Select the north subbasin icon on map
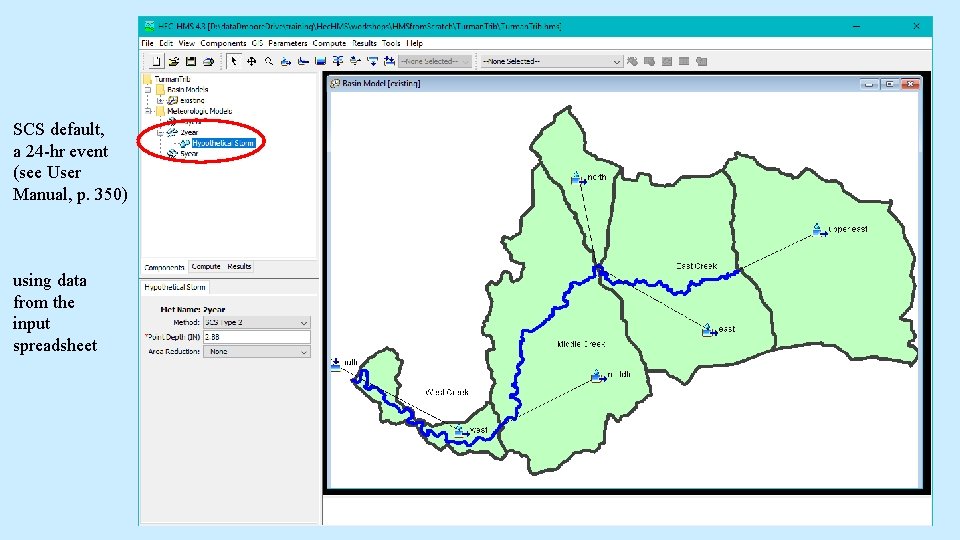This screenshot has height=540, width=960. click(577, 178)
